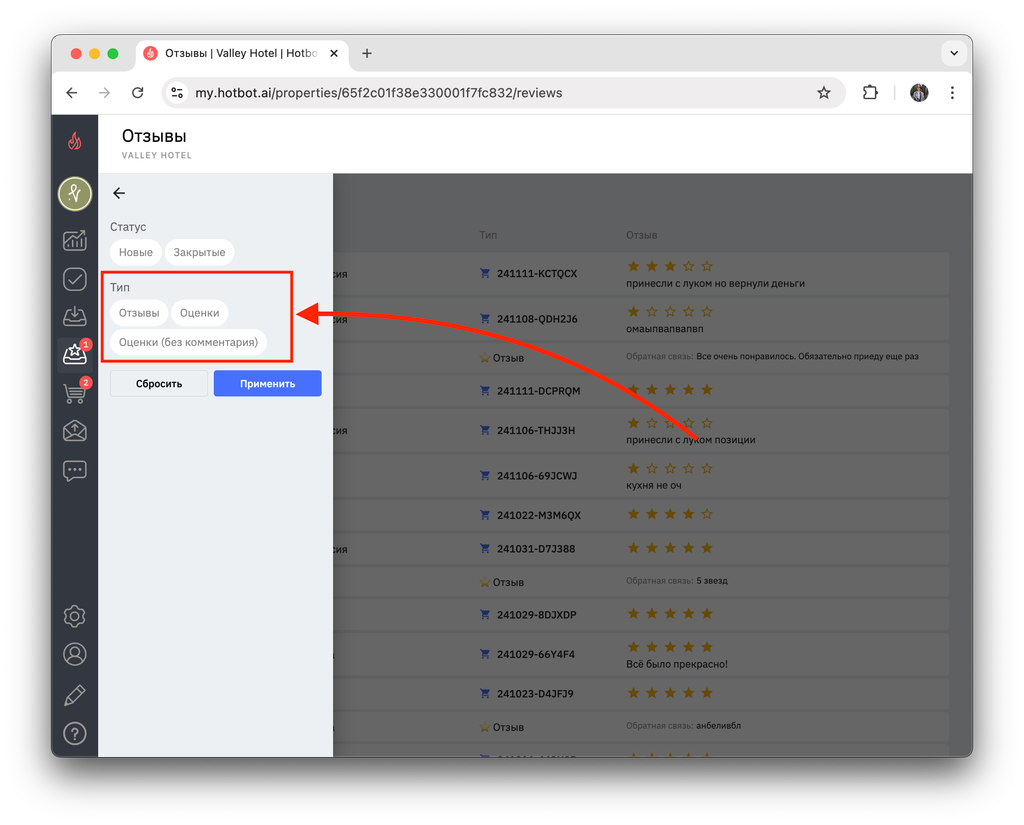Toggle the Отзывы type filter chip

(x=139, y=313)
